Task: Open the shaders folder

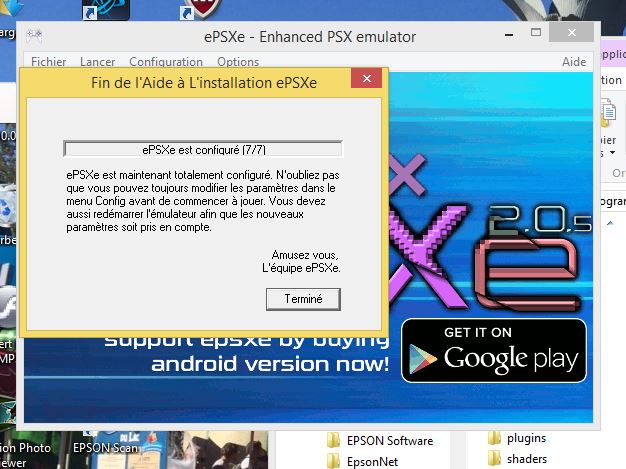Action: (517, 459)
